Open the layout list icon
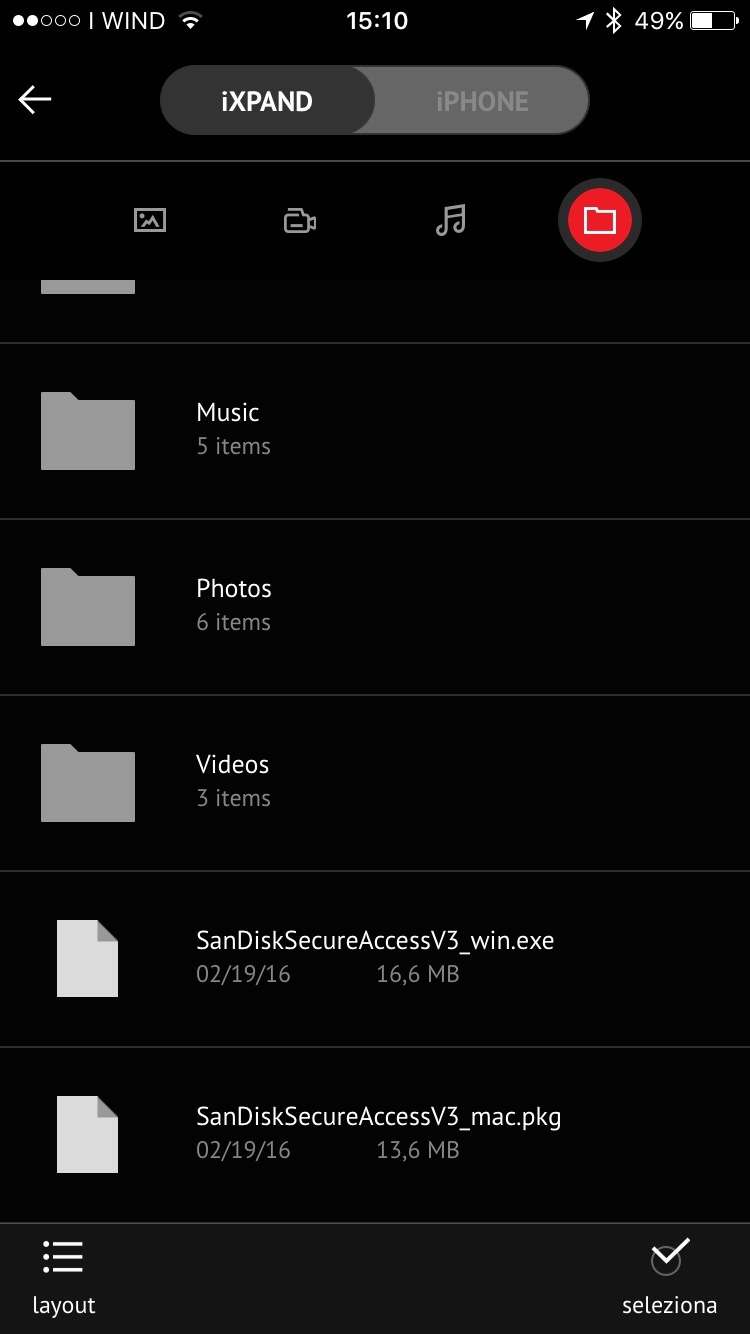Screen dimensions: 750x1334 pos(63,1257)
